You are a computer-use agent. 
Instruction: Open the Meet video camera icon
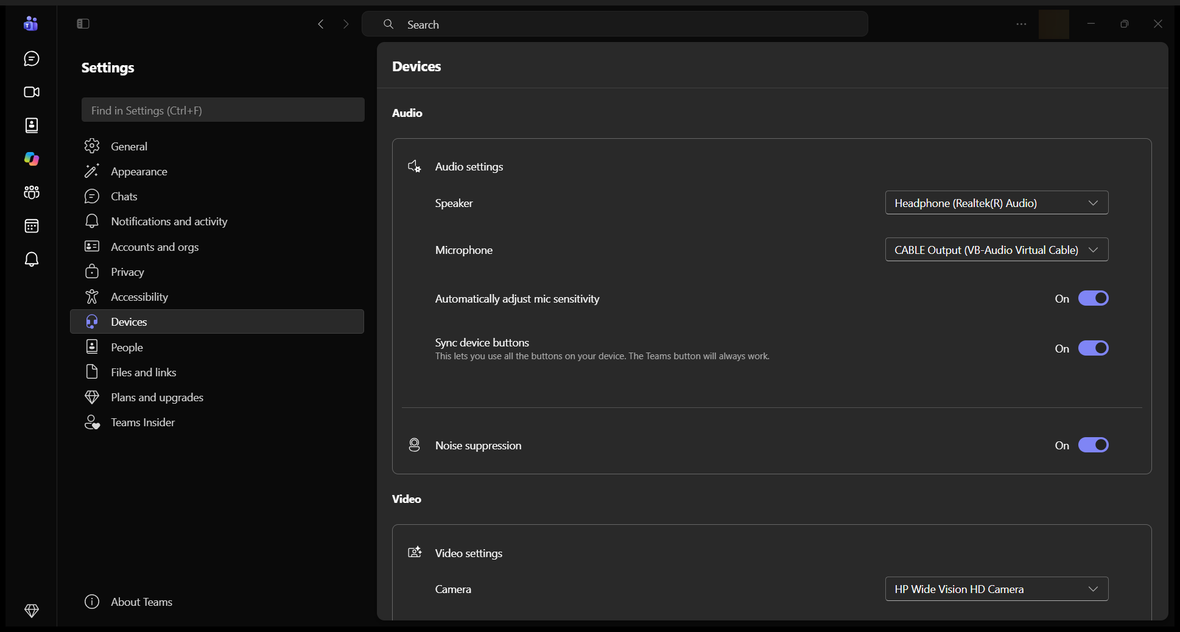[x=31, y=92]
